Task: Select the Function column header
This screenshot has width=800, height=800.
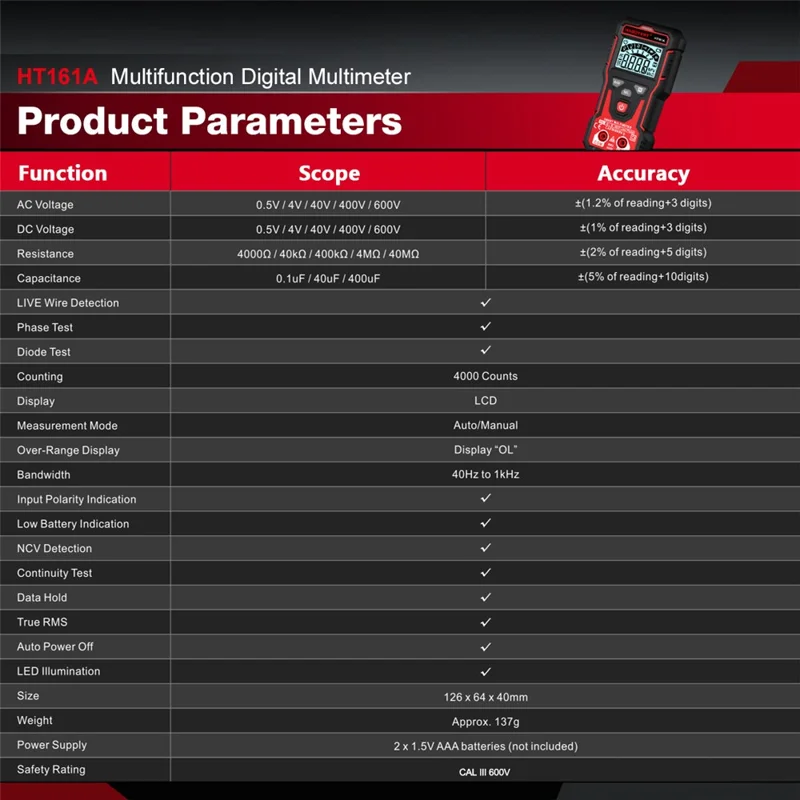Action: click(62, 173)
